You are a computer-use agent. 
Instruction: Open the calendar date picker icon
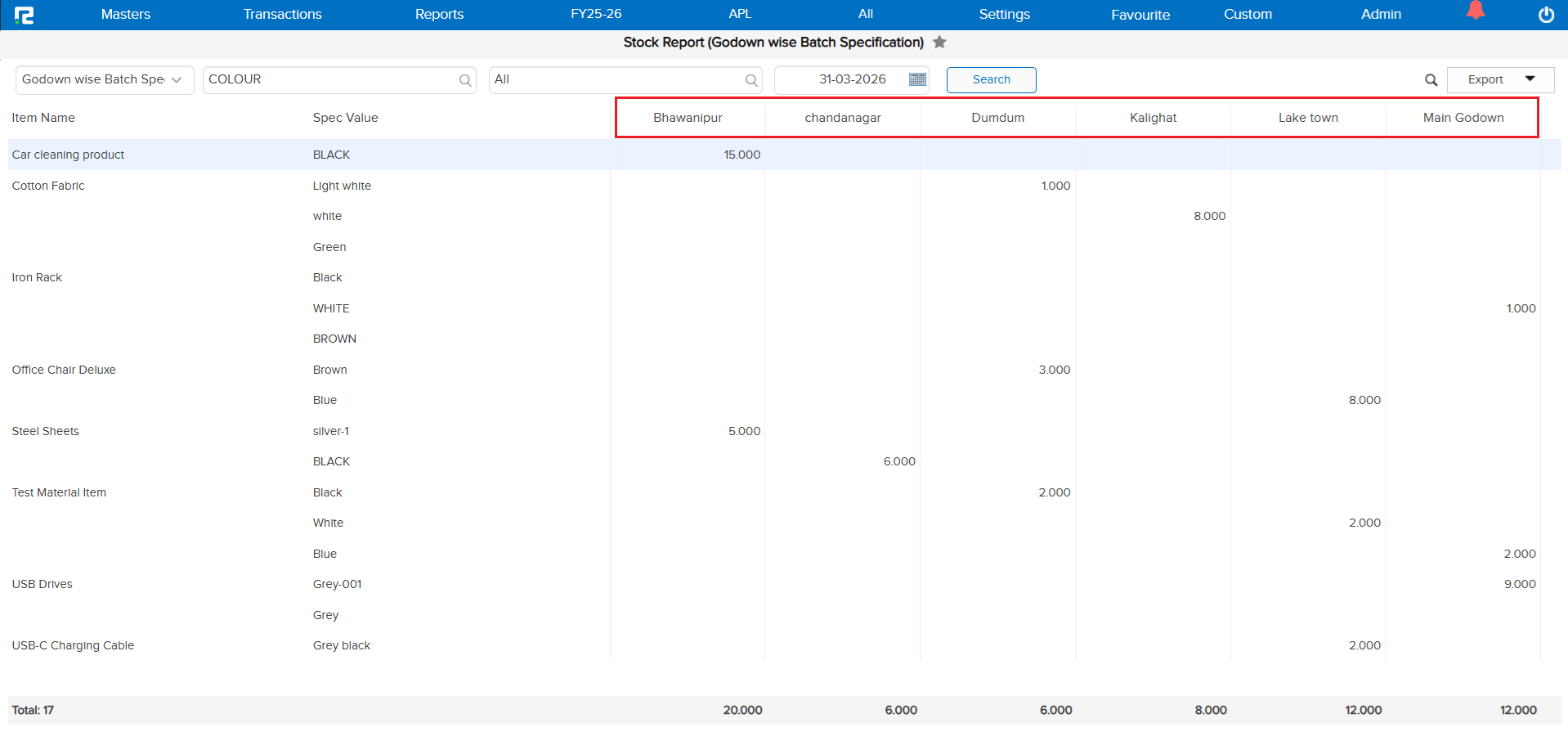tap(917, 79)
